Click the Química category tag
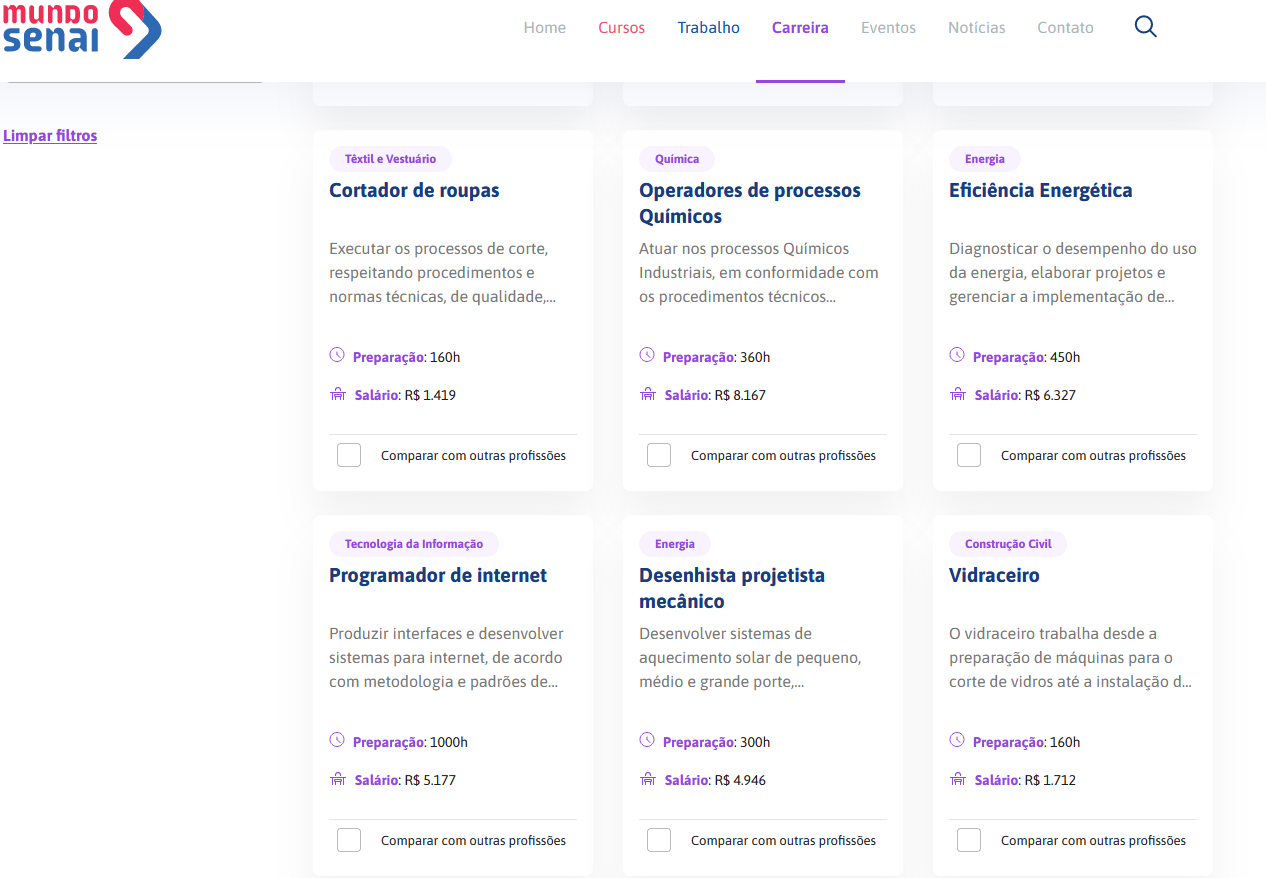1266x878 pixels. pos(677,159)
